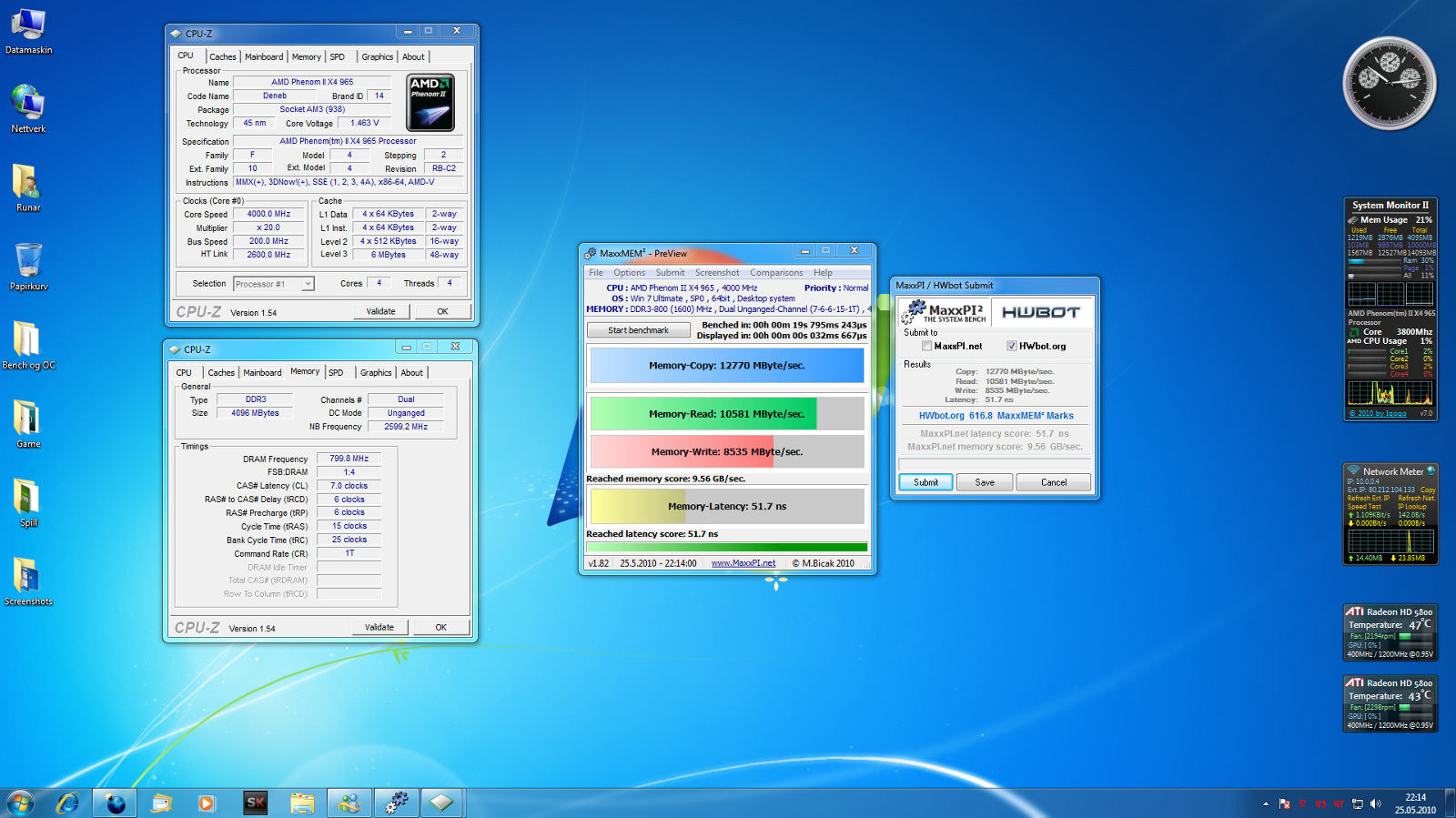Open SPD tab in CPU-Z memory window

(336, 372)
